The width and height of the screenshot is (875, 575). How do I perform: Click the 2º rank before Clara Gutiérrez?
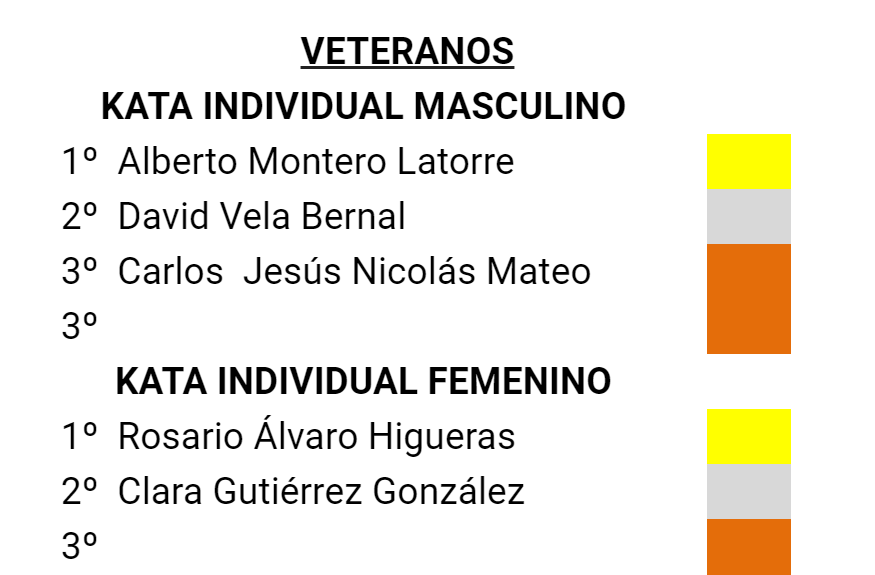[x=79, y=491]
